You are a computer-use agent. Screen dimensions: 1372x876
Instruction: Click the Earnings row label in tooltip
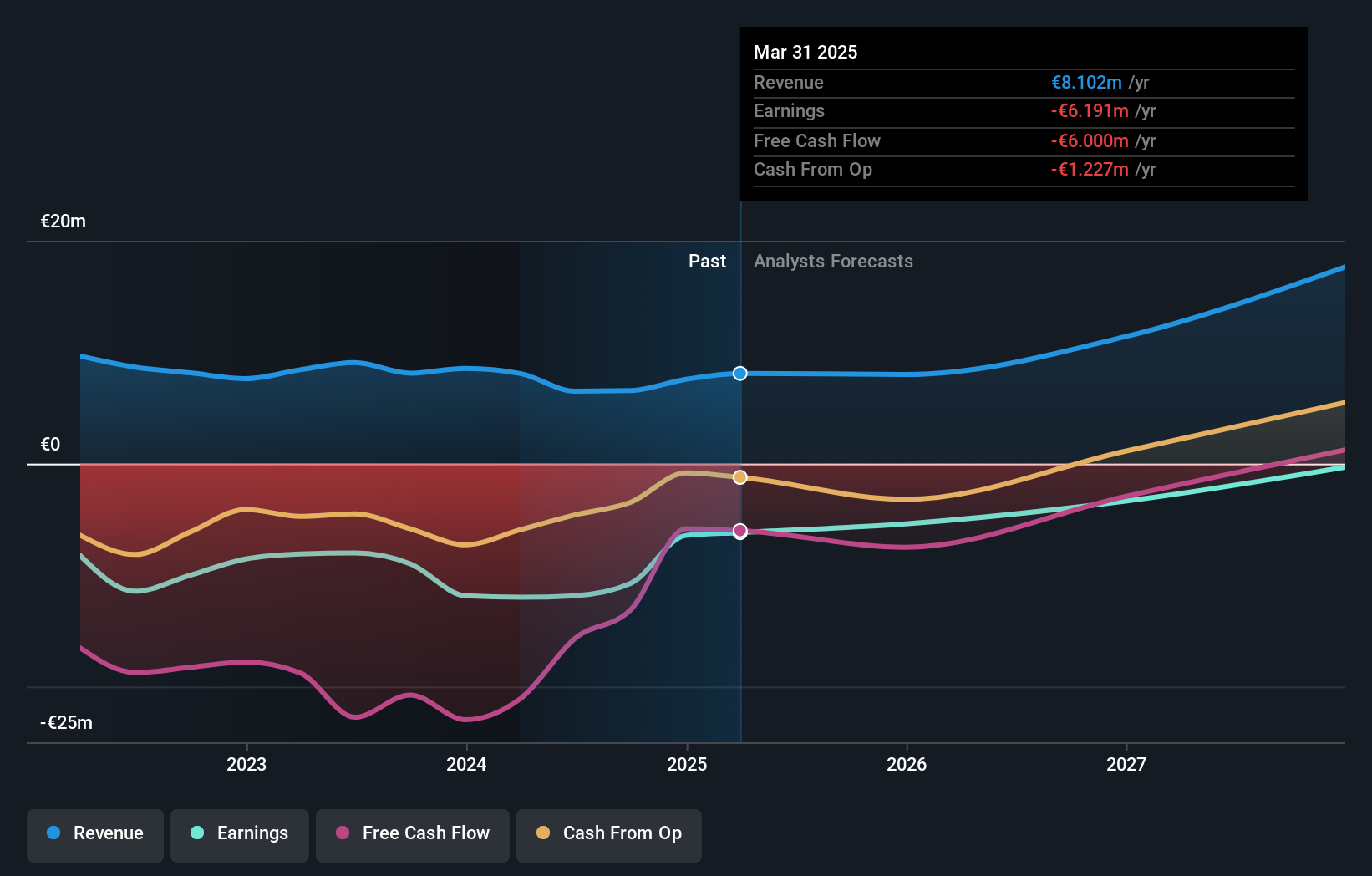(789, 111)
